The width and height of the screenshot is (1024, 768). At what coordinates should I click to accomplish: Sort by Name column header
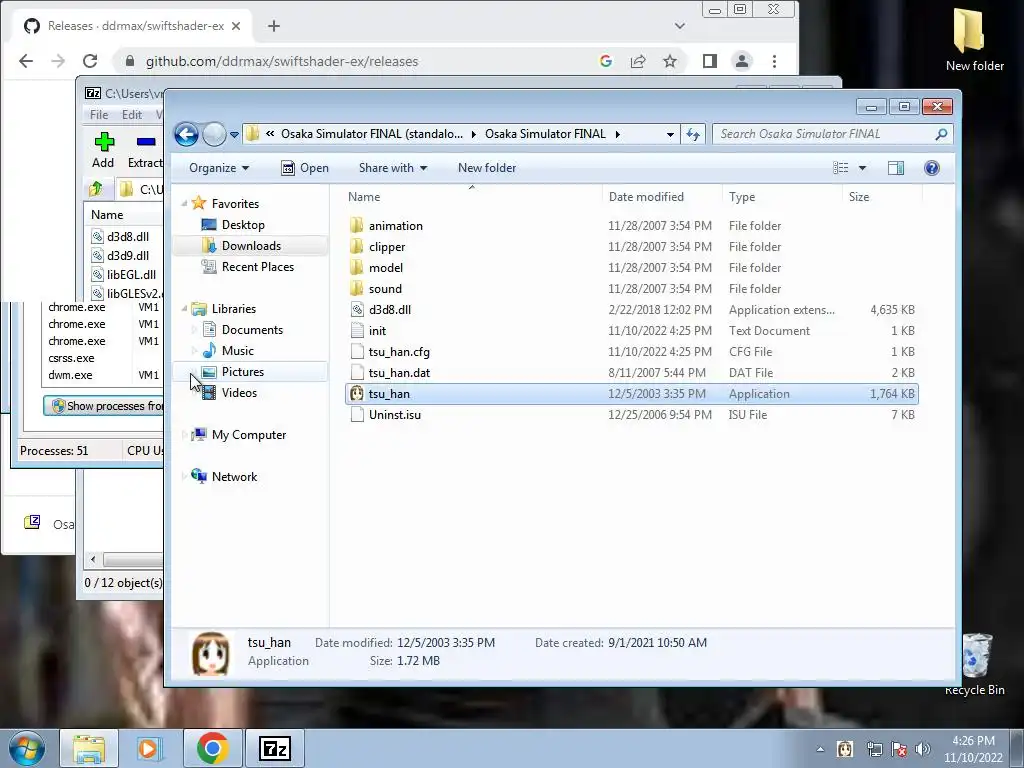(364, 197)
